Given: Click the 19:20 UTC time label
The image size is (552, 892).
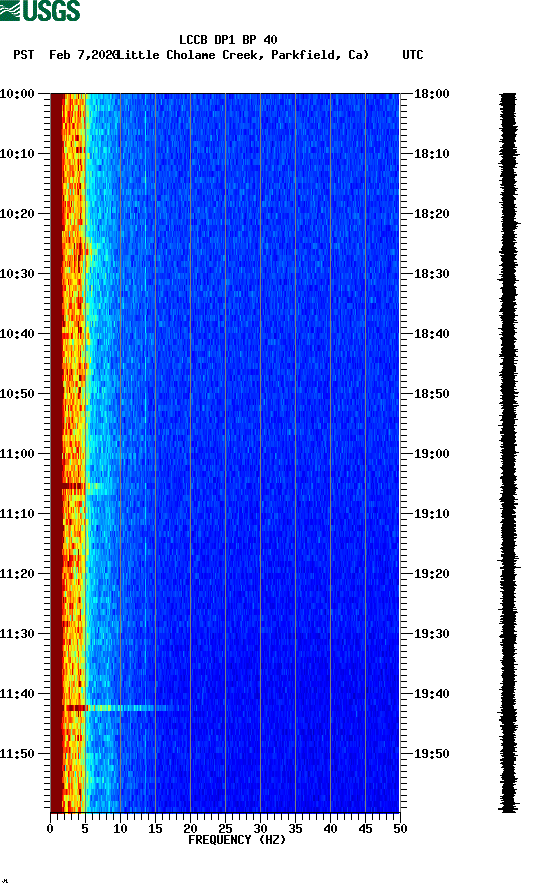Looking at the screenshot, I should pyautogui.click(x=432, y=574).
